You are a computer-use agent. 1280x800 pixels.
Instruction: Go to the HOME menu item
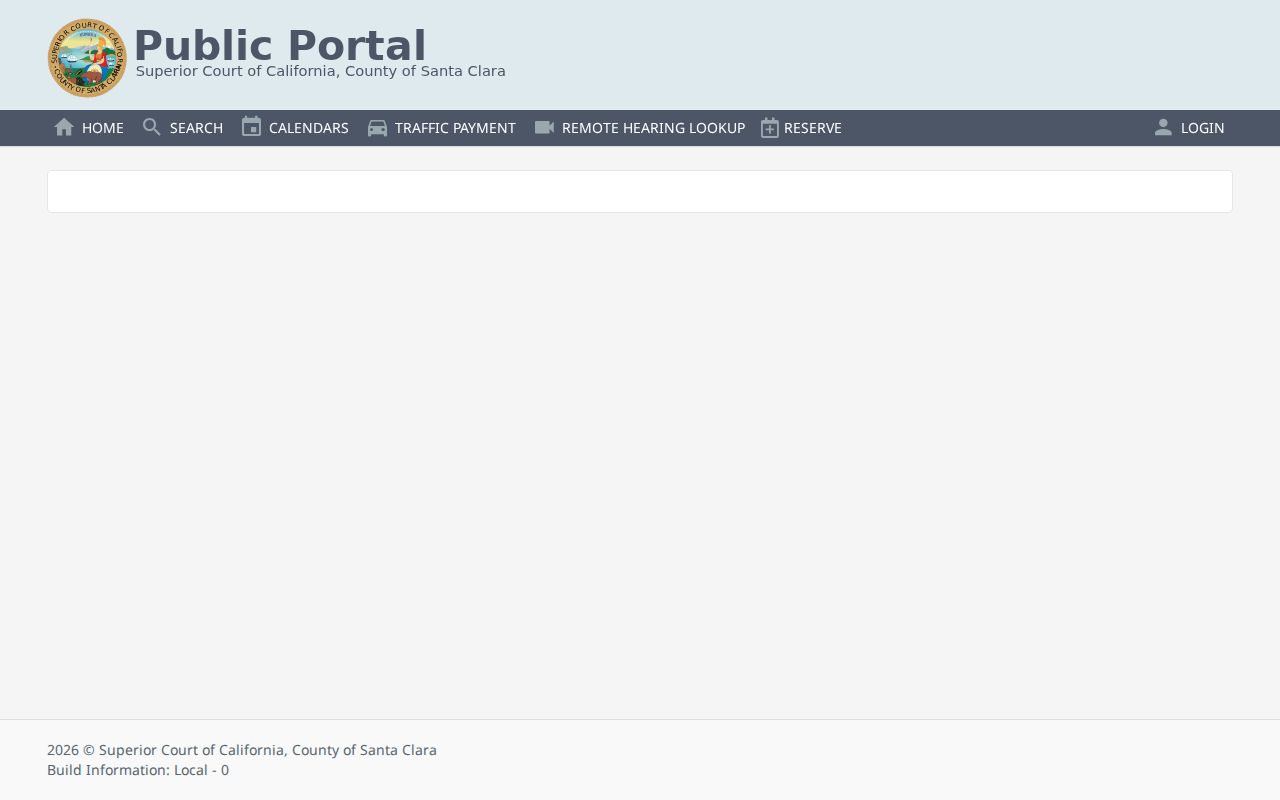tap(103, 128)
